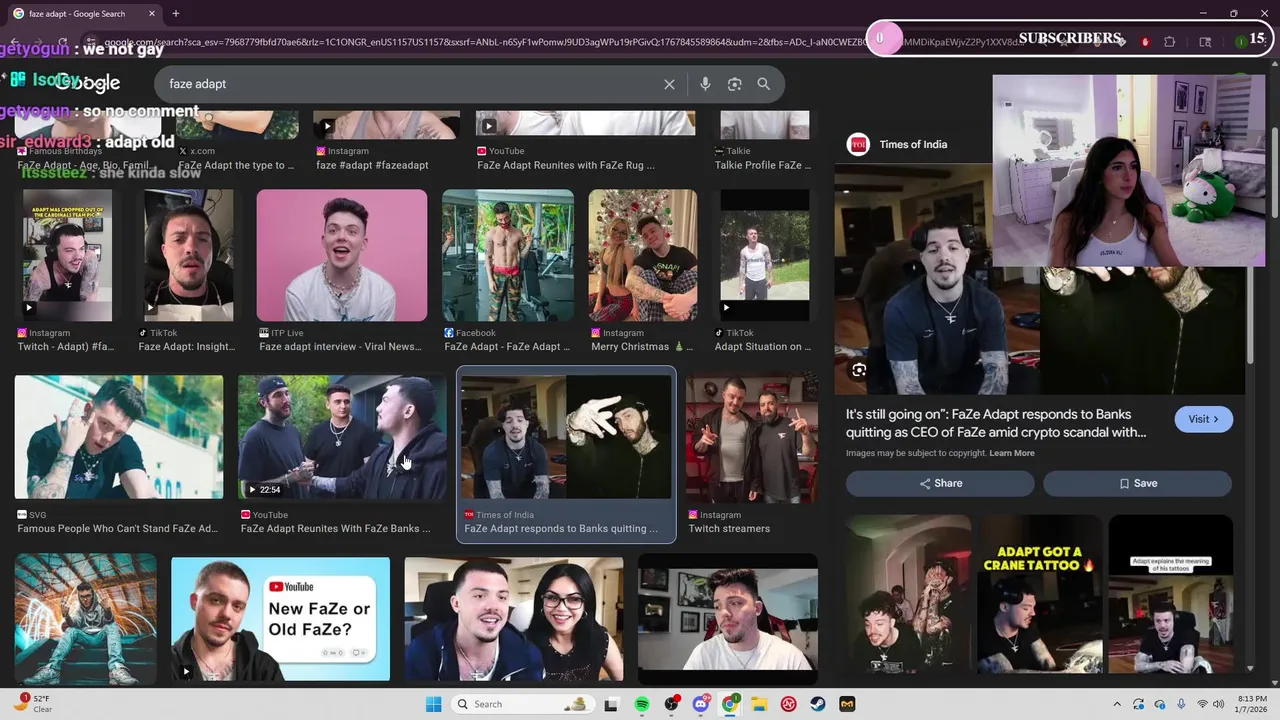Viewport: 1280px width, 720px height.
Task: Click the 'FaZe Adapt Reunites with FaZe Rug' caption
Action: 566,165
